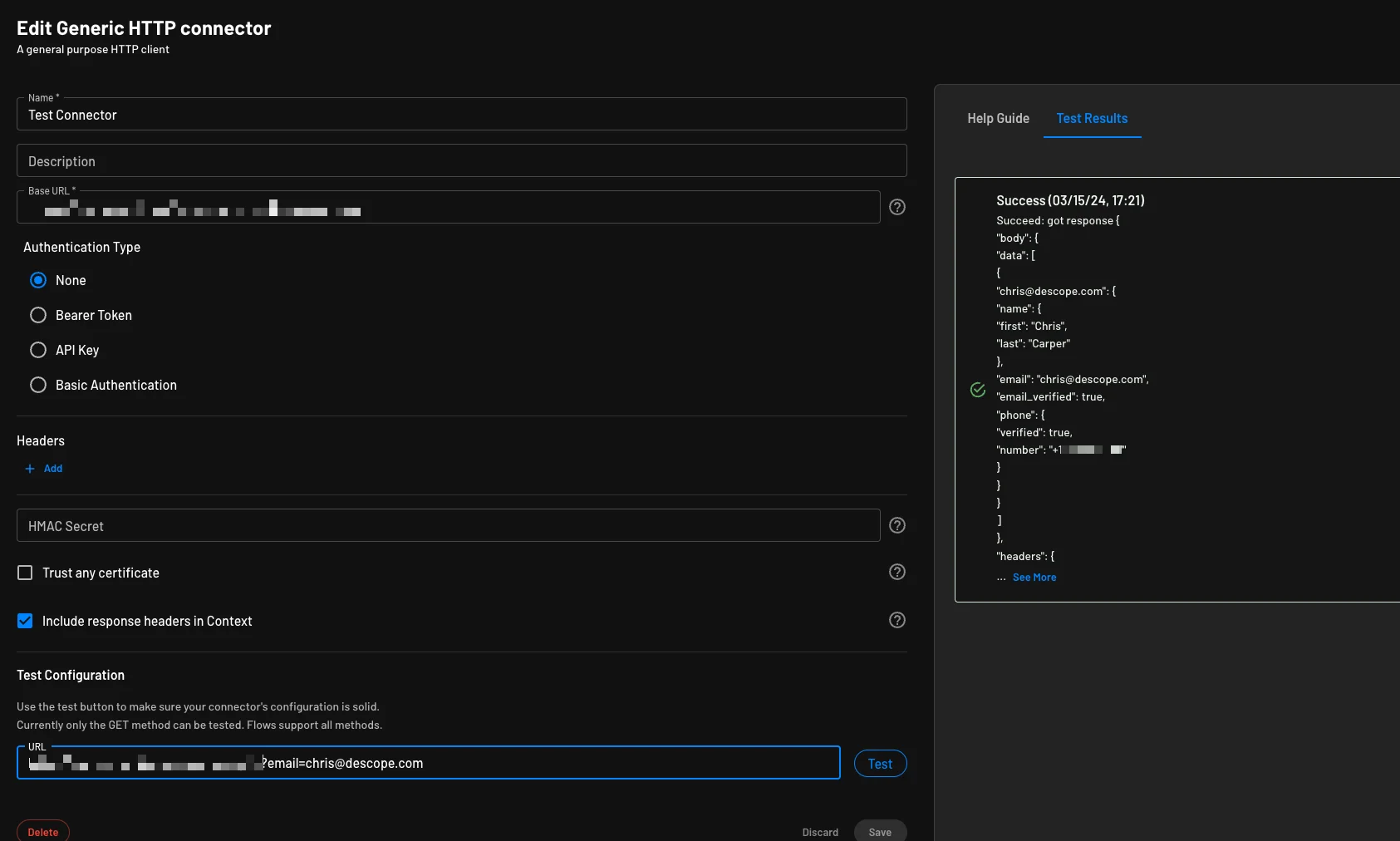Screen dimensions: 1400x841
Task: Click the plus icon to add header
Action: (x=30, y=469)
